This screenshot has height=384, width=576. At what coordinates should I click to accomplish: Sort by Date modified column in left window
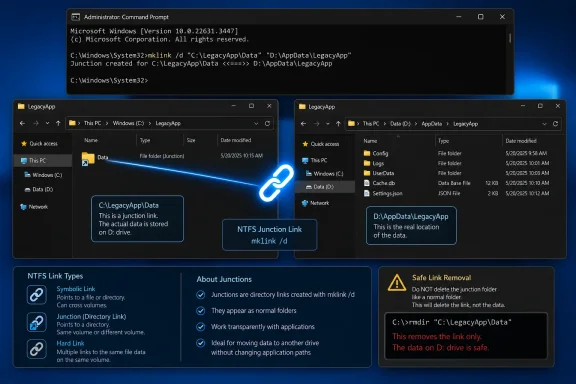coord(236,140)
